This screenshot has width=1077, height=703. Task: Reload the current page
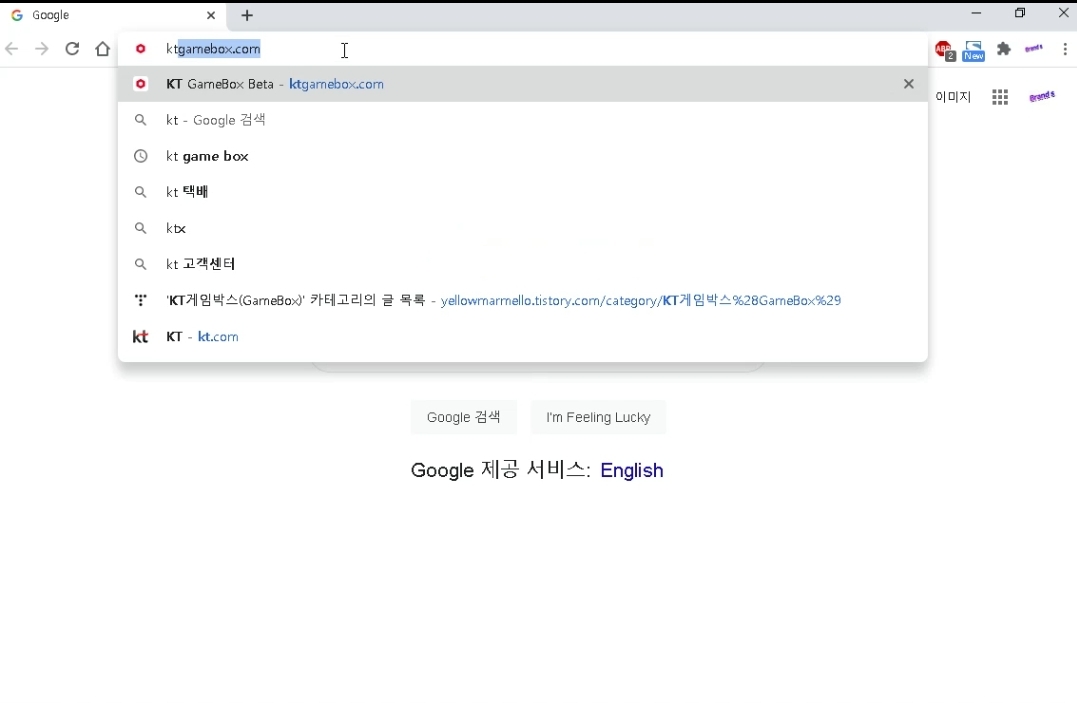[72, 49]
